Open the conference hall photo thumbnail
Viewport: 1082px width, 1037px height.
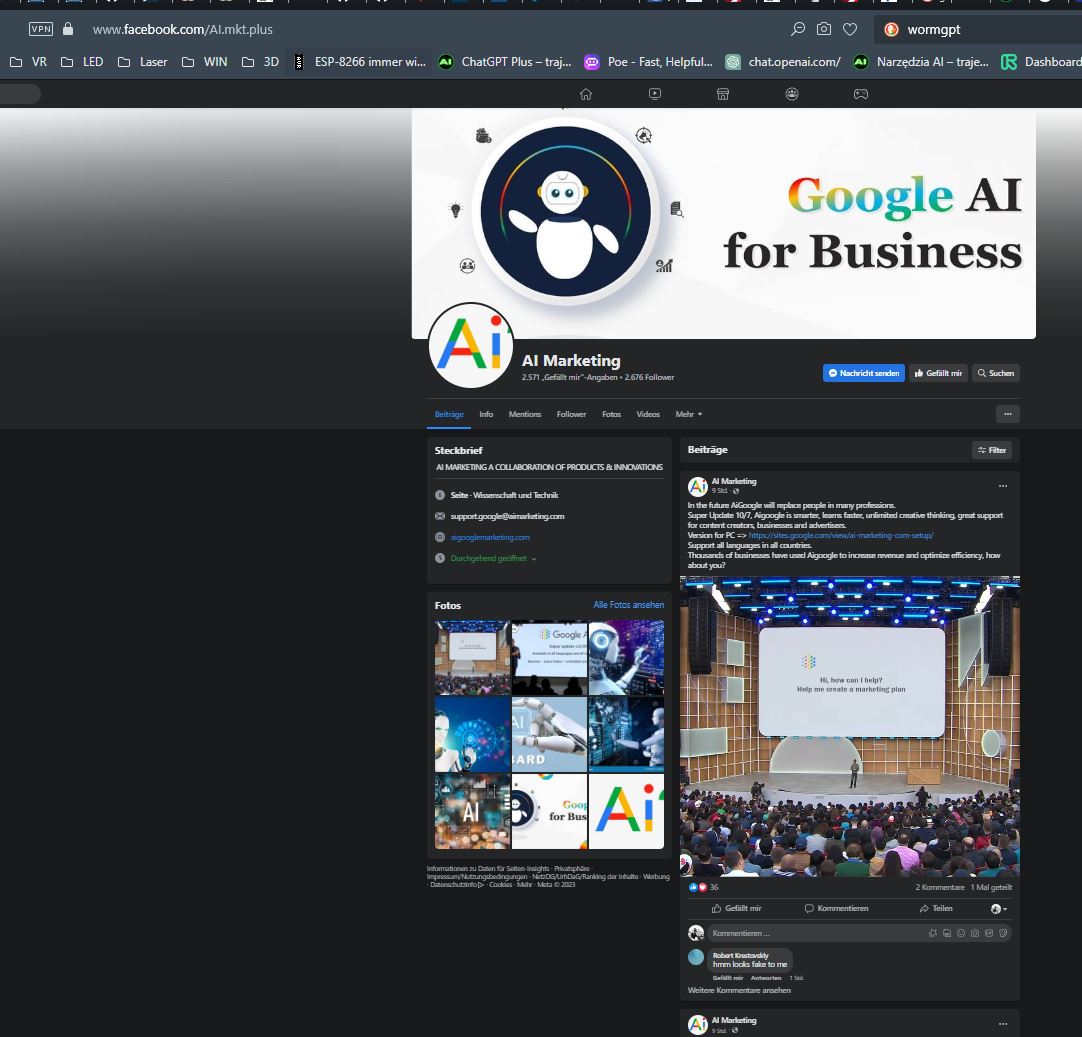(473, 658)
